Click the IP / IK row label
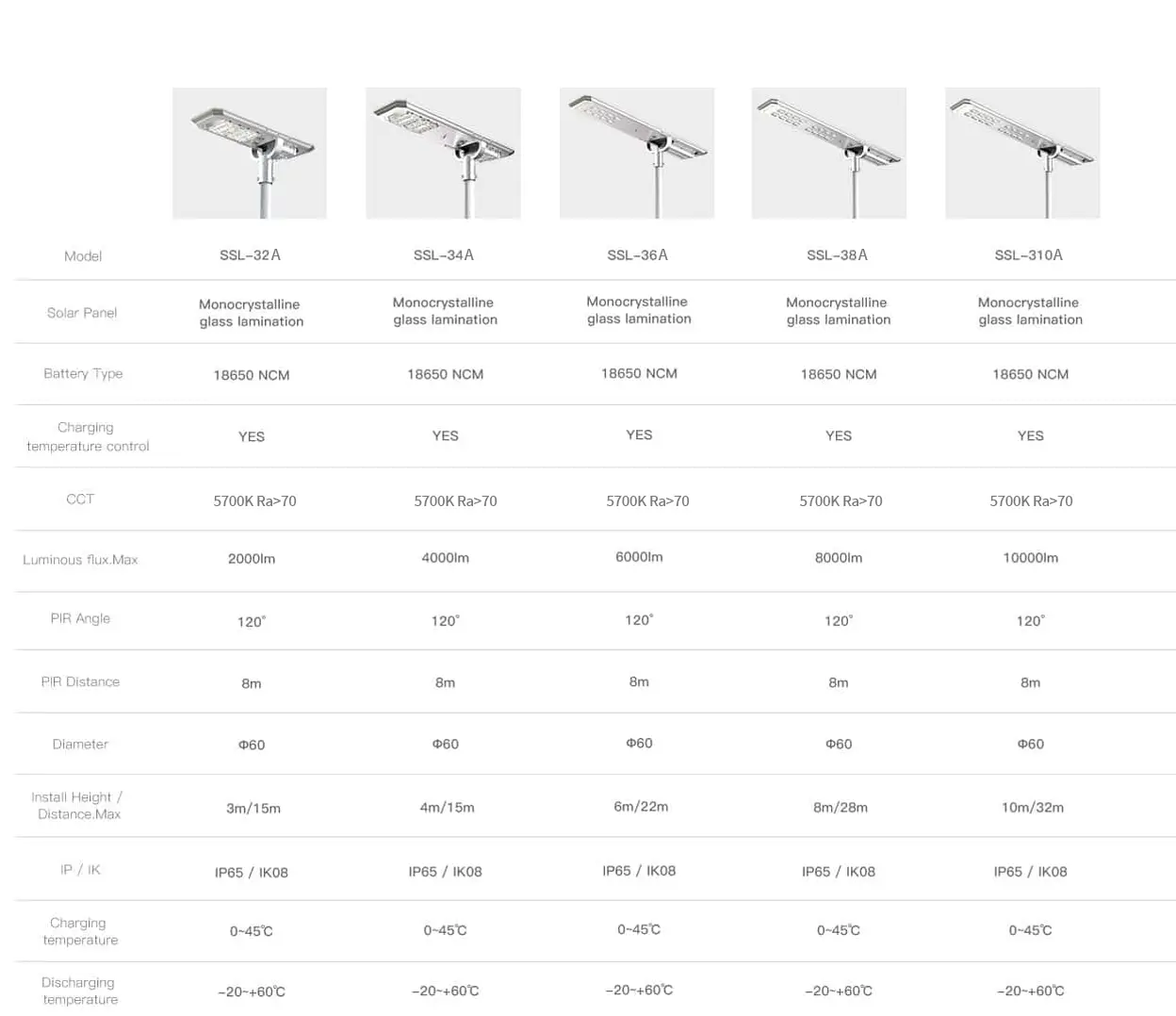 [80, 870]
